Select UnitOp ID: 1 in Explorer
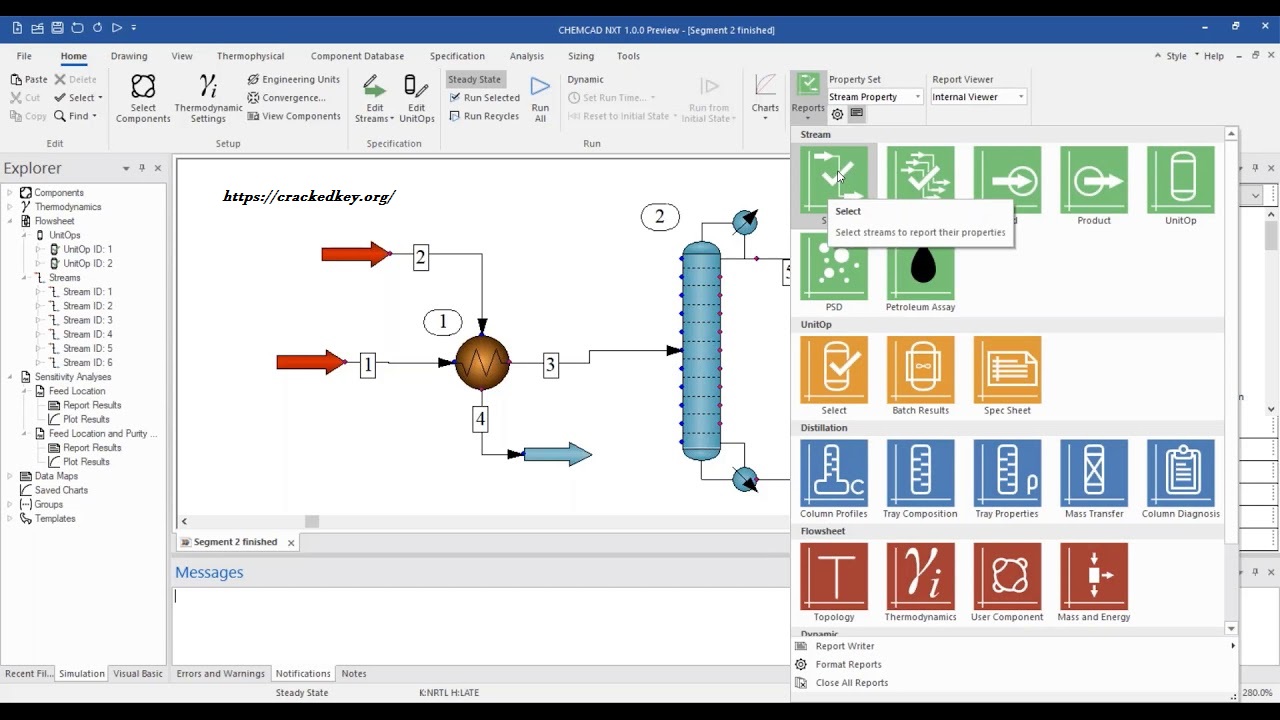This screenshot has width=1280, height=720. click(x=87, y=249)
